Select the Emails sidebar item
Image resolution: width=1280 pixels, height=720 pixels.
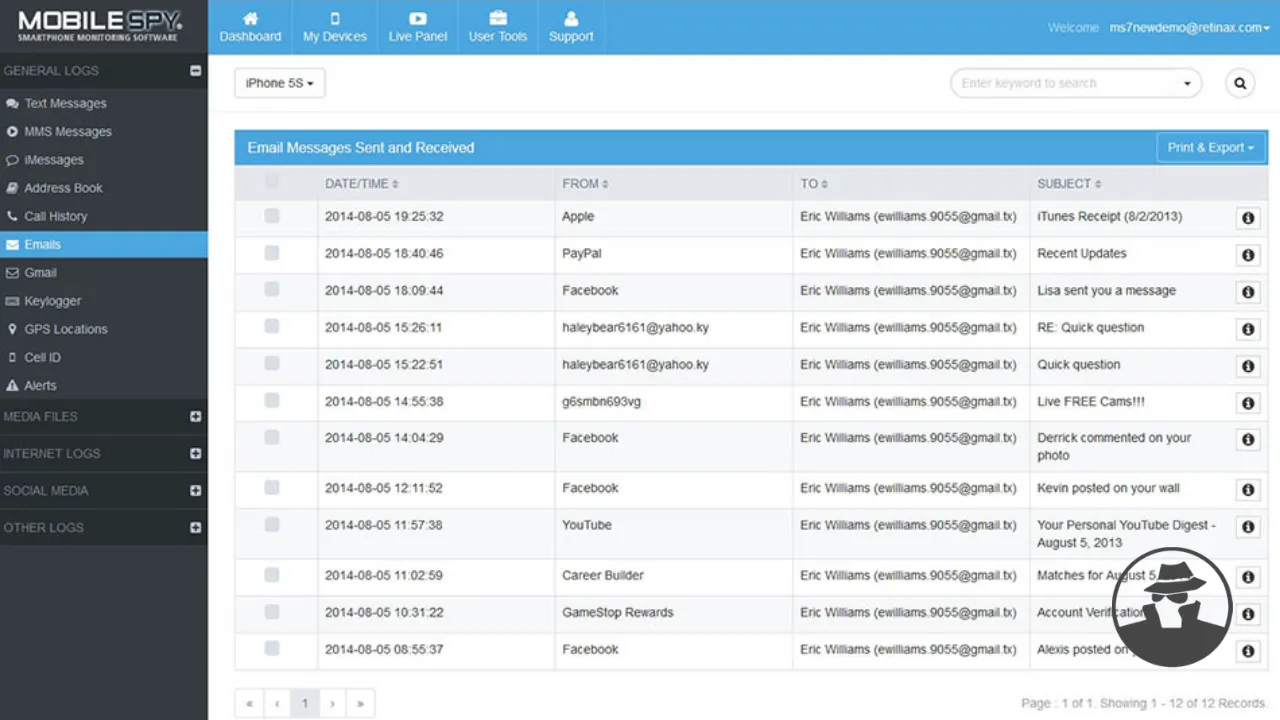click(104, 245)
